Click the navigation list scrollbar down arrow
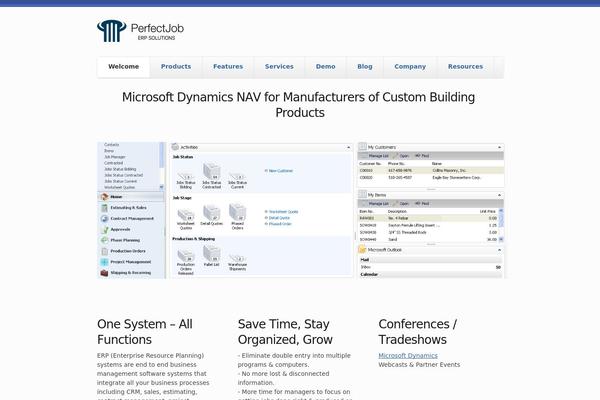The width and height of the screenshot is (600, 400). [x=161, y=187]
